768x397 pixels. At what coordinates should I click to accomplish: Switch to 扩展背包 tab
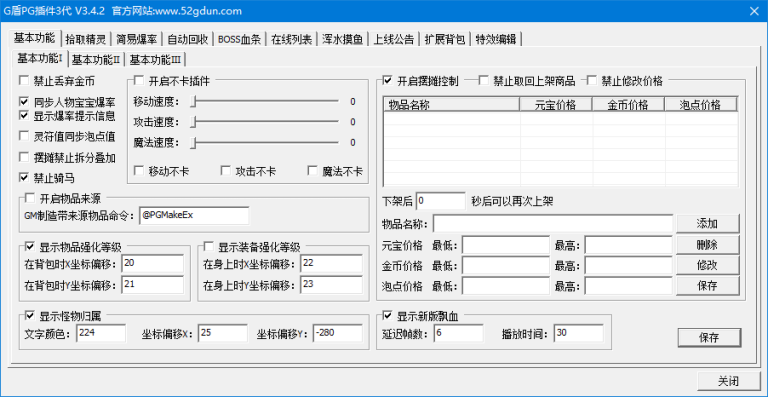coord(445,40)
